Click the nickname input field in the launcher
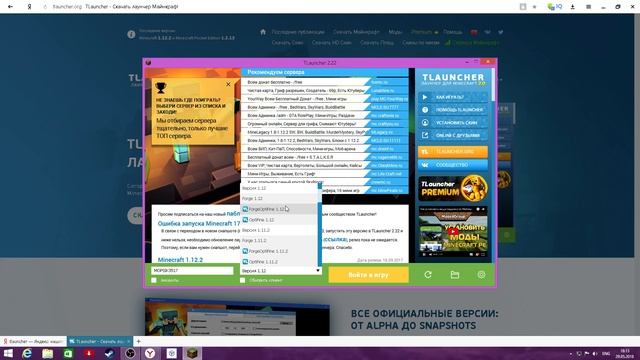The width and height of the screenshot is (640, 360). tap(192, 271)
